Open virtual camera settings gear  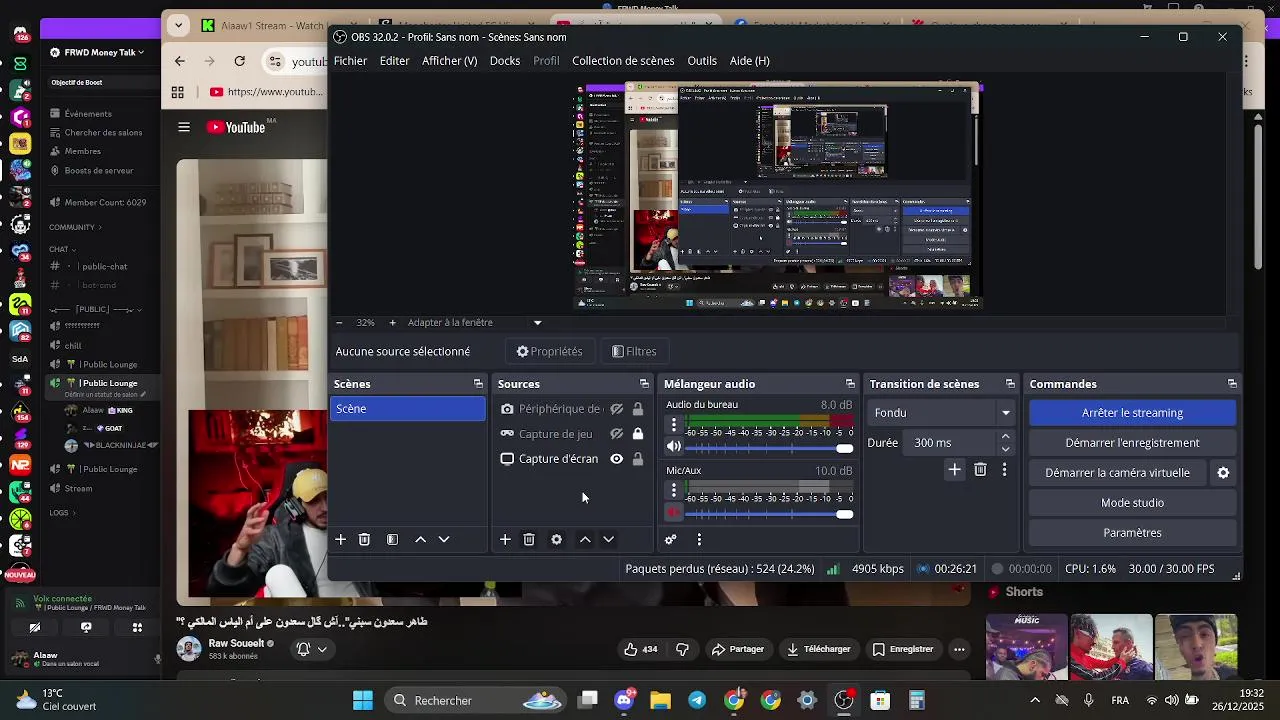pos(1223,472)
